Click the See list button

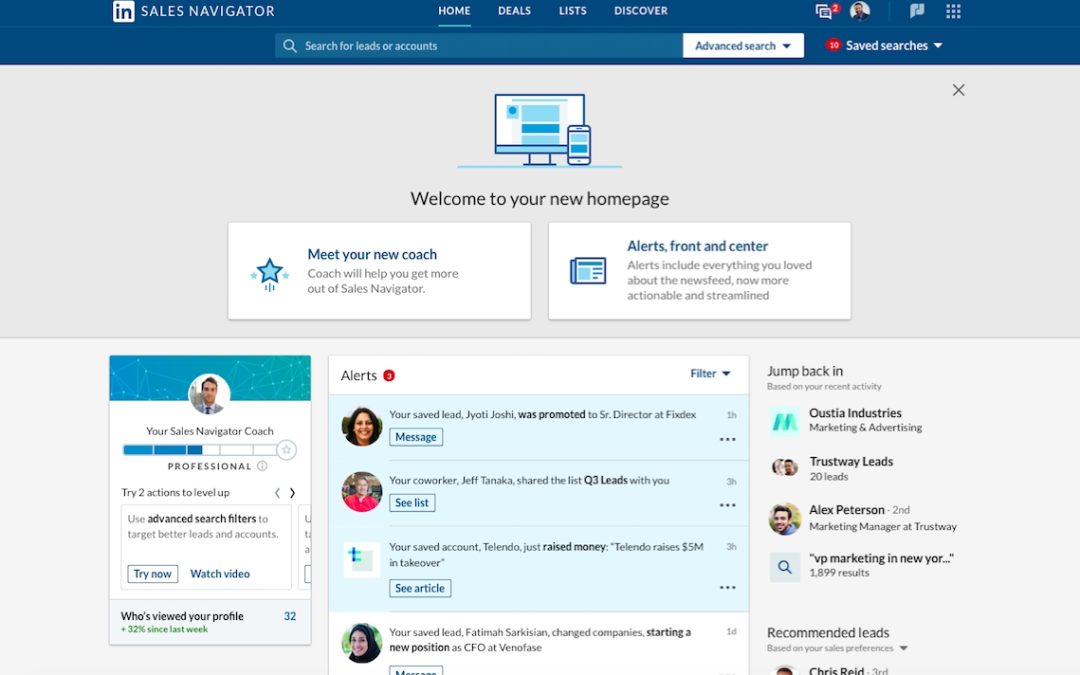pos(412,503)
